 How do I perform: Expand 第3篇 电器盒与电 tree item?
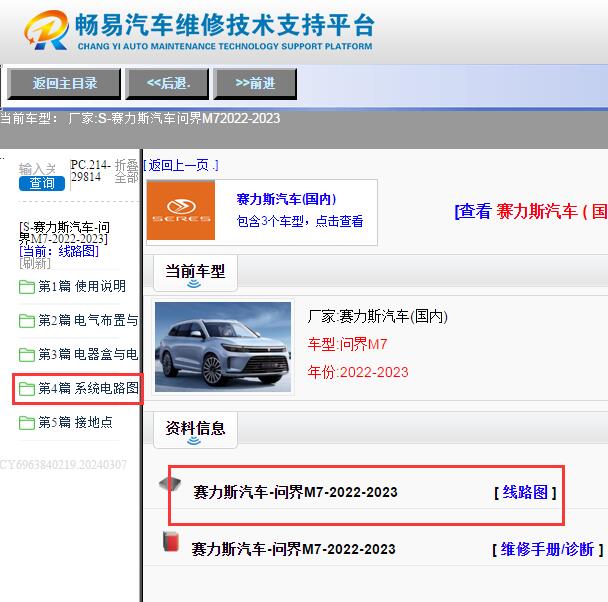point(88,355)
